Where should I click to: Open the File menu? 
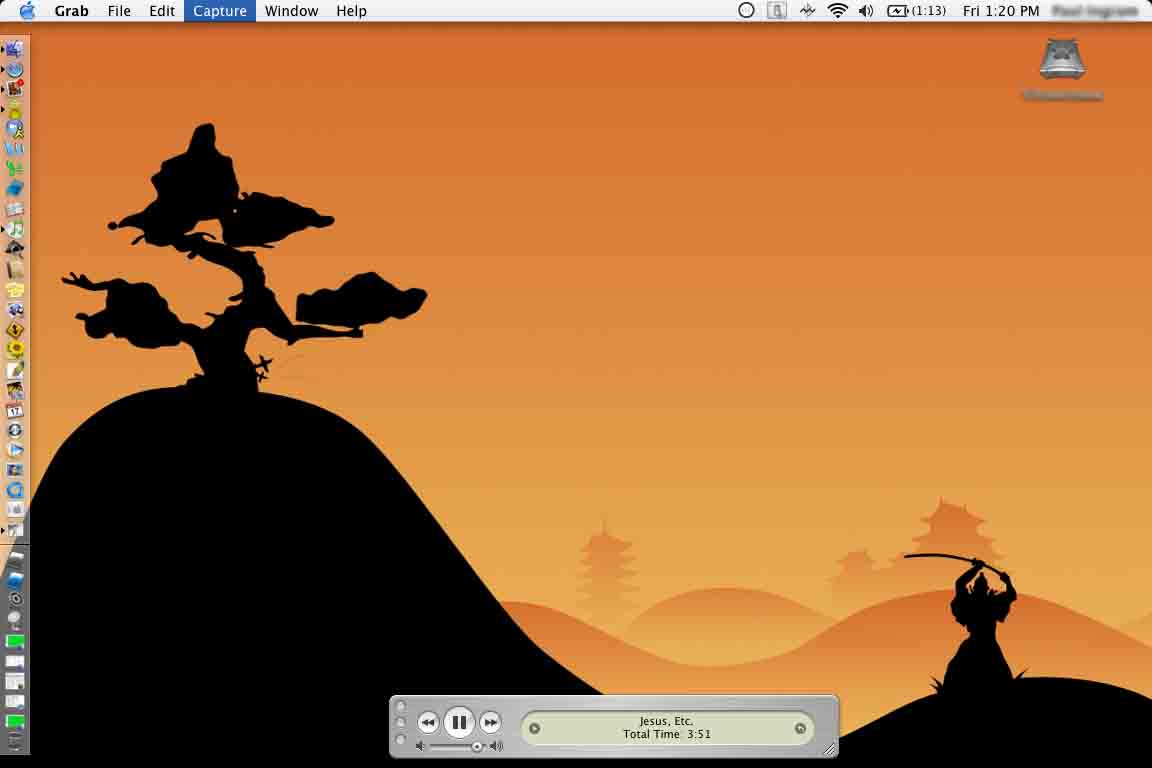point(119,11)
